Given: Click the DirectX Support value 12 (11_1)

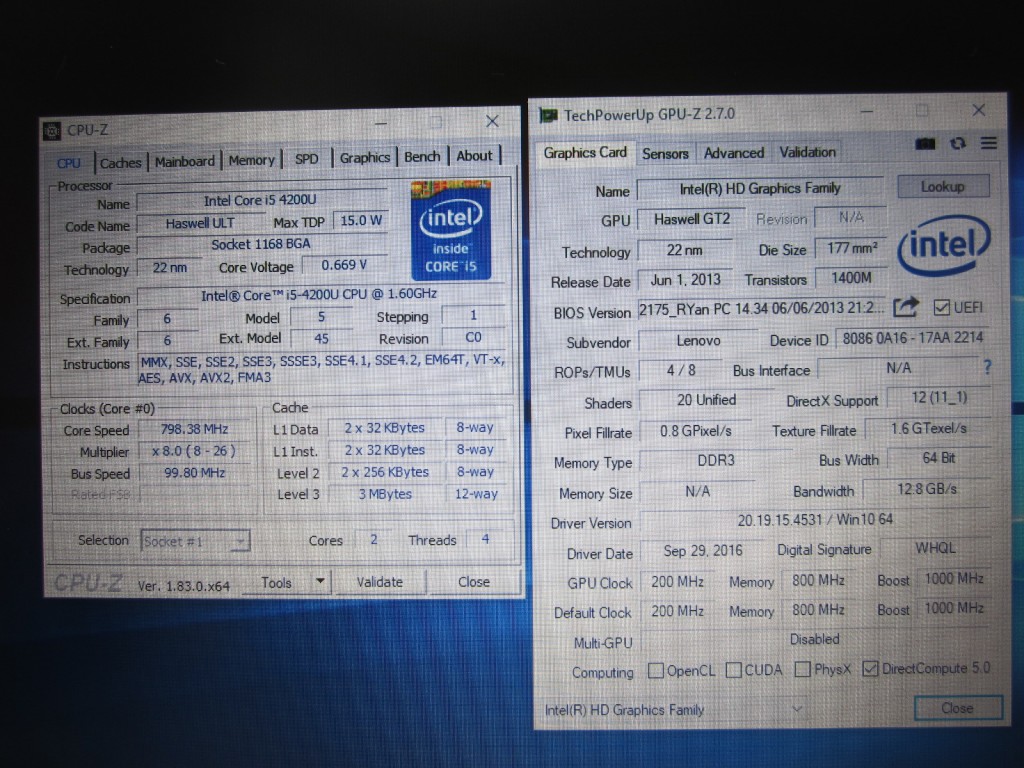Looking at the screenshot, I should point(939,398).
